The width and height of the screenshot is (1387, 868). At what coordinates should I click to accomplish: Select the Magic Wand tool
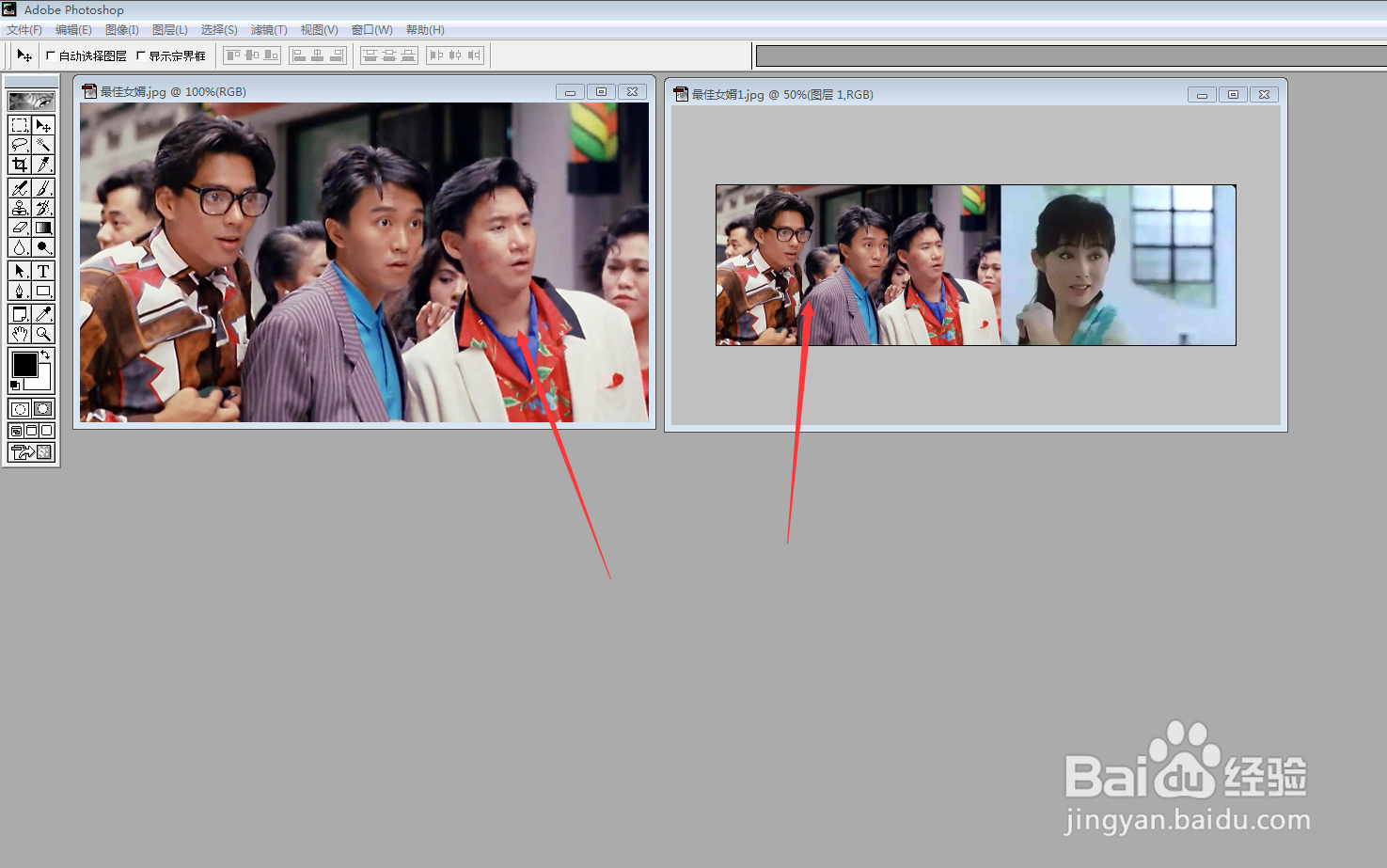43,145
